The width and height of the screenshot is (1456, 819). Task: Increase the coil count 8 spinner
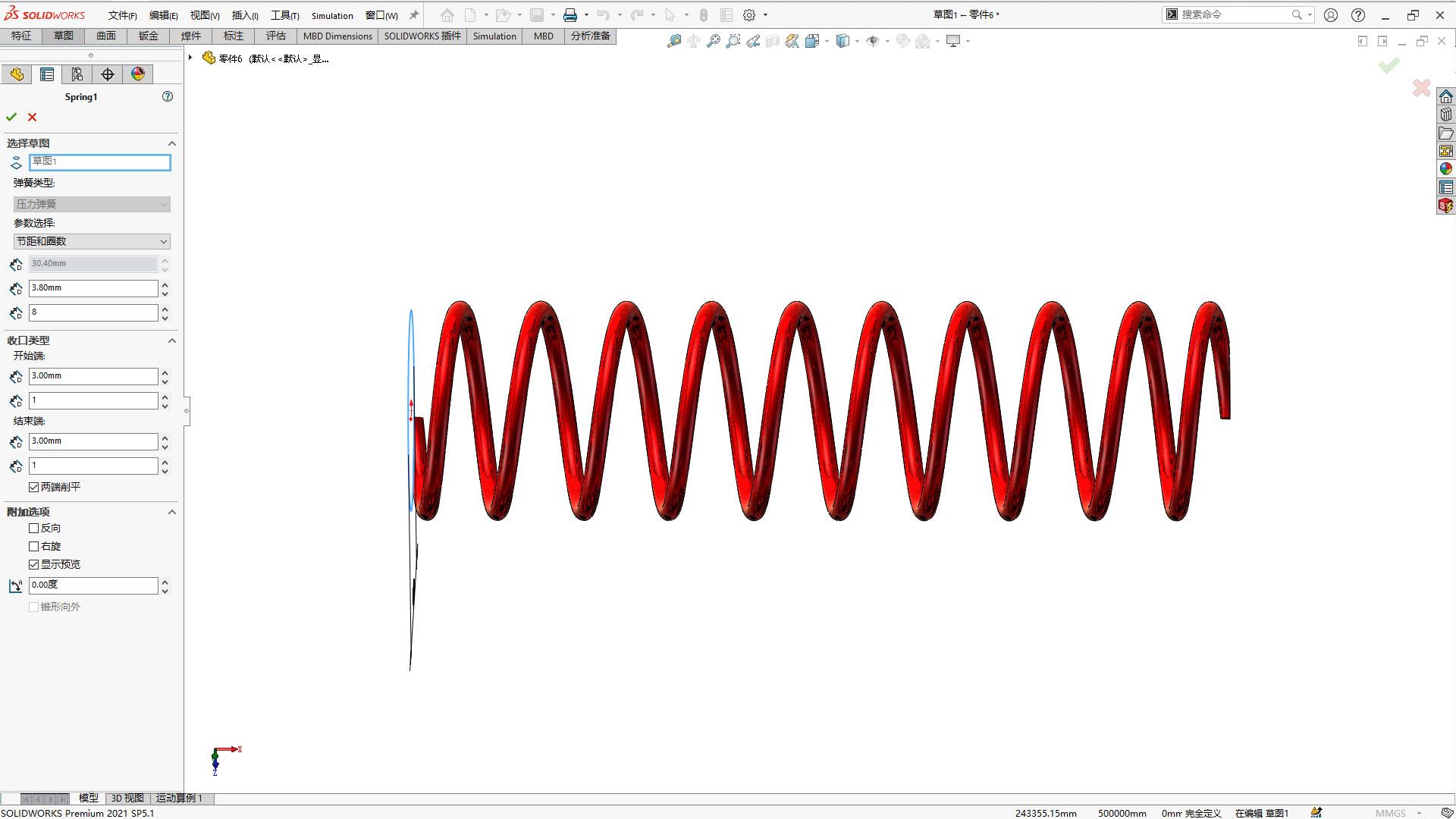point(165,309)
